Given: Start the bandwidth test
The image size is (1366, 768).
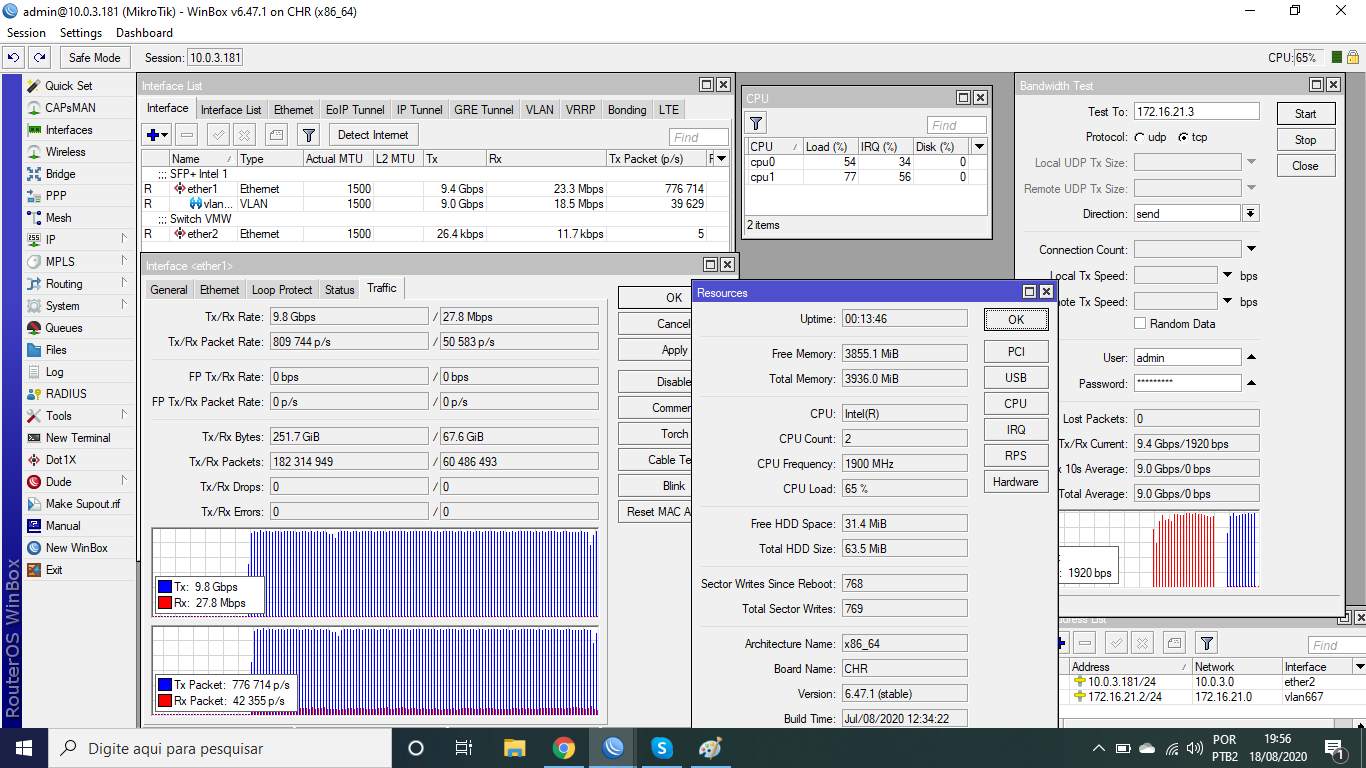Looking at the screenshot, I should point(1305,114).
